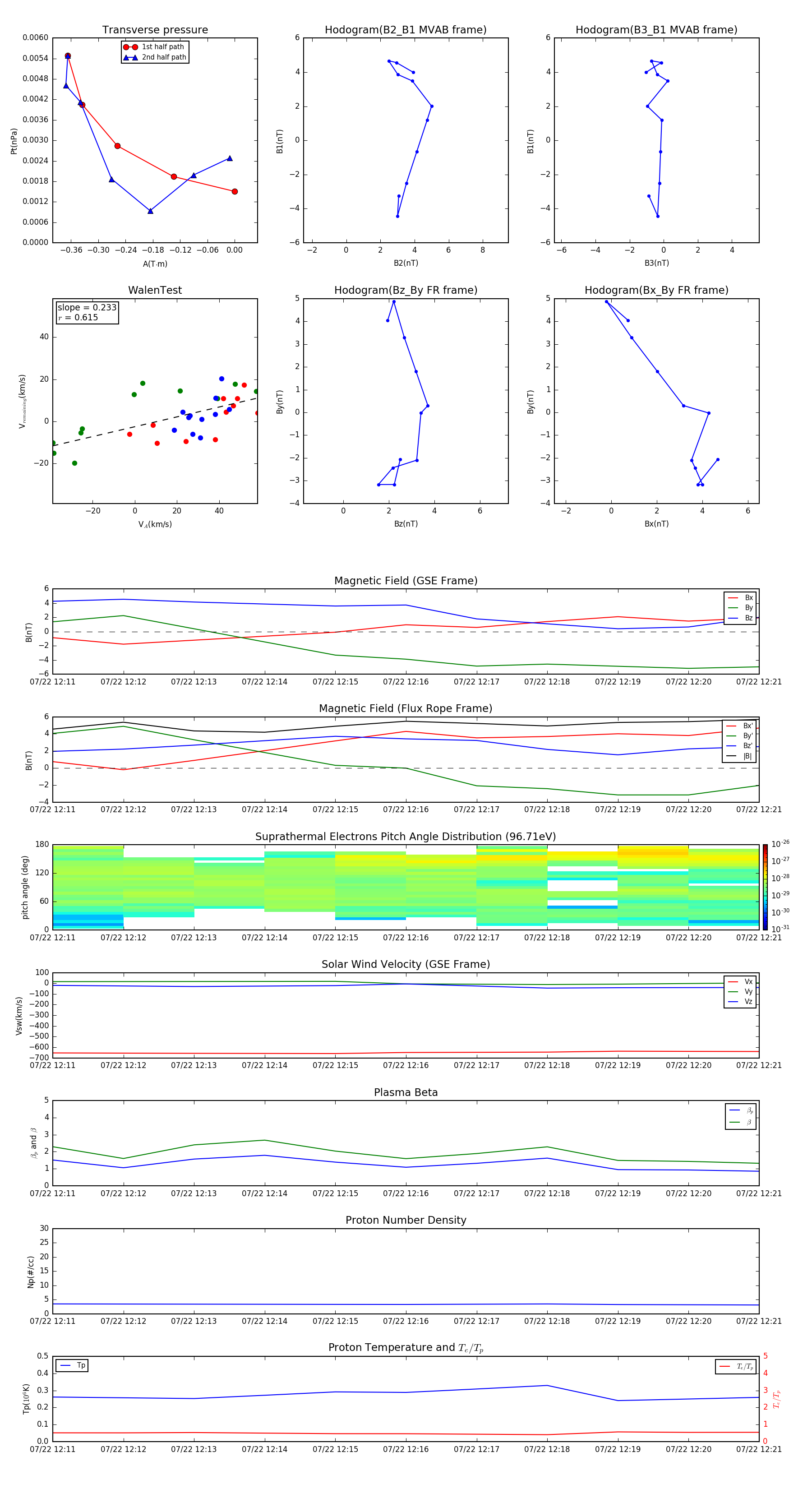Image resolution: width=812 pixels, height=1489 pixels.
Task: Click the "Hodogram(B2_B1 MVAB frame)" title
Action: point(406,30)
